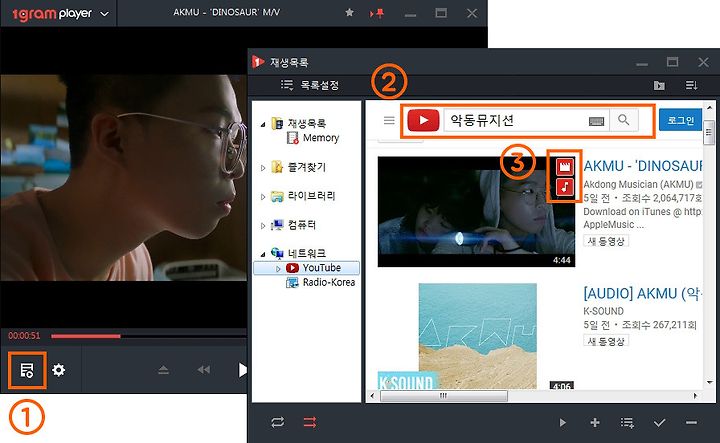Select the Memory playlist item
The height and width of the screenshot is (443, 720).
click(x=321, y=138)
